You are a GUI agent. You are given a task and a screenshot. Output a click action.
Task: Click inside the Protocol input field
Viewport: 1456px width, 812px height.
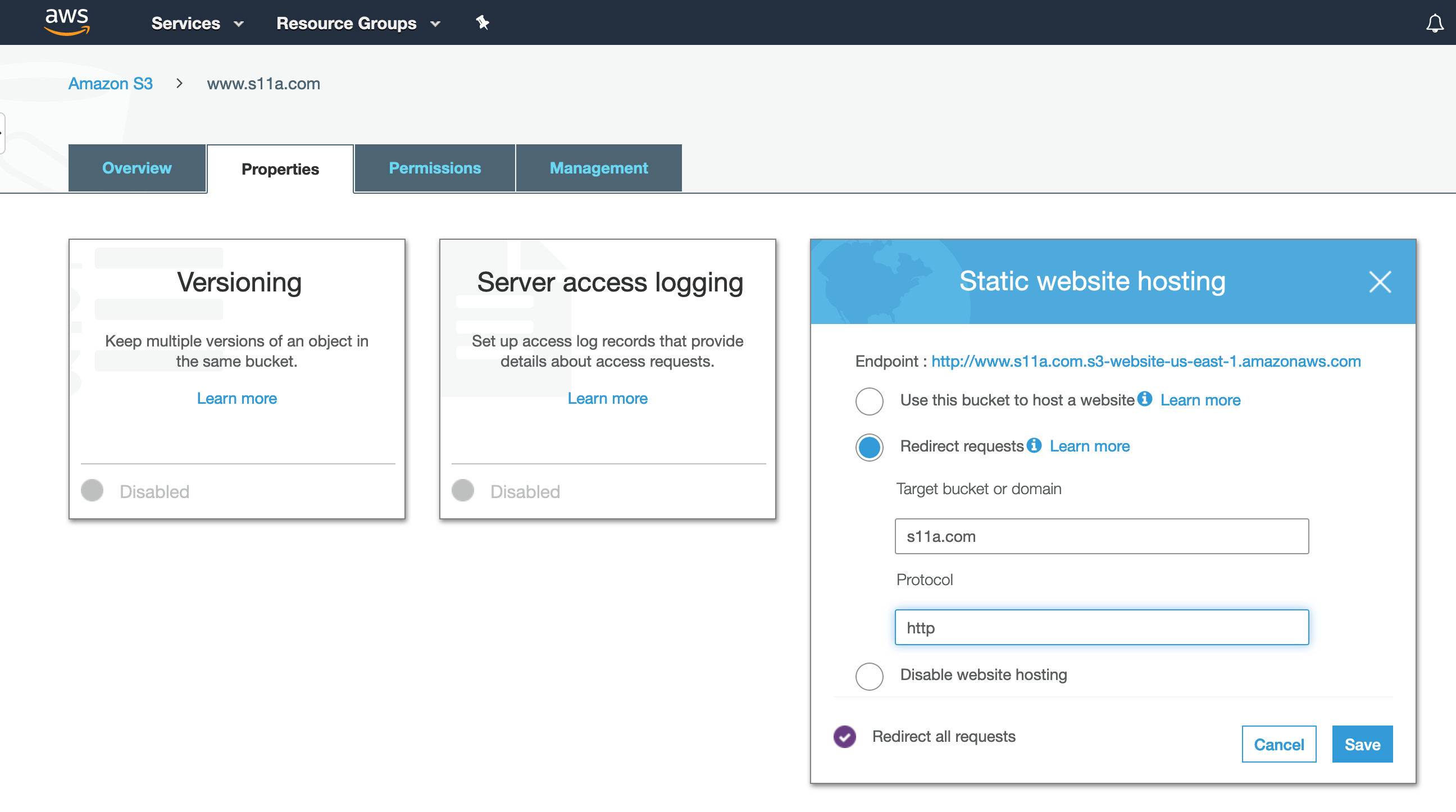1100,627
